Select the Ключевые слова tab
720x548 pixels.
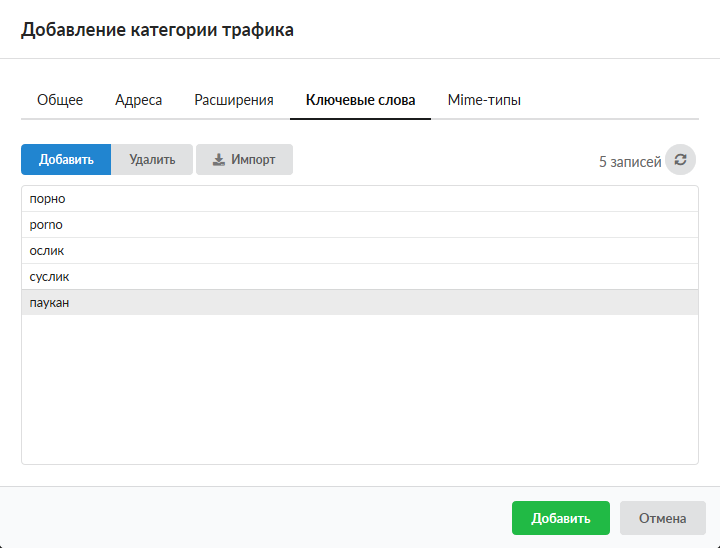click(360, 100)
